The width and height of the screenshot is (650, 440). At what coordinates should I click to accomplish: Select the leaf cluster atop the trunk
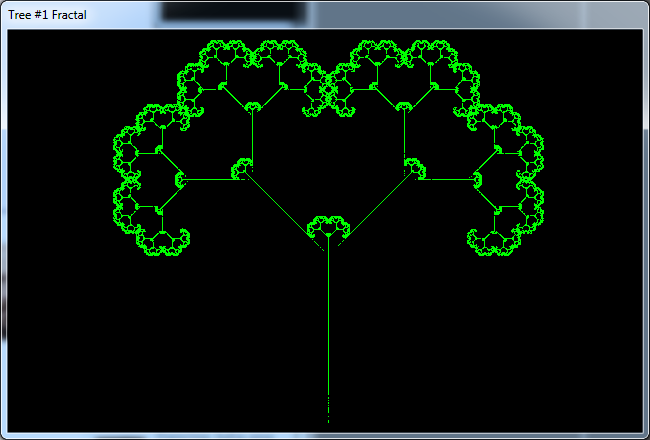pyautogui.click(x=328, y=226)
